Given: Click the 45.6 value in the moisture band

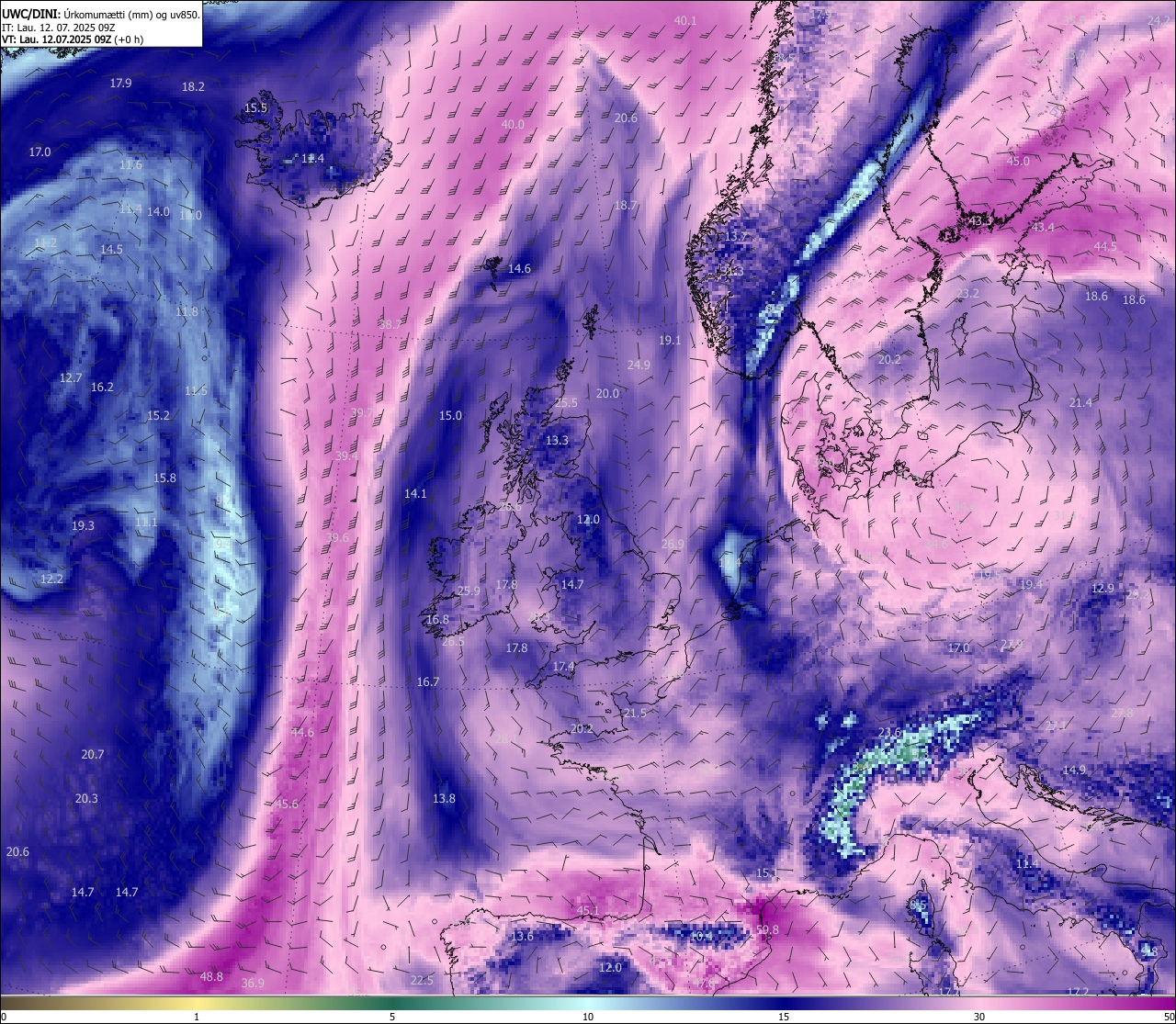Looking at the screenshot, I should [287, 804].
